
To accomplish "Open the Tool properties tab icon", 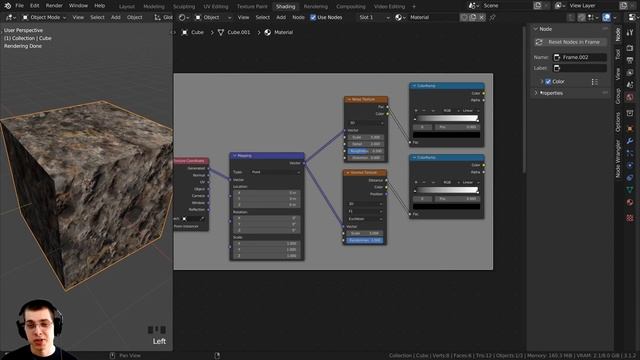I will coord(630,33).
